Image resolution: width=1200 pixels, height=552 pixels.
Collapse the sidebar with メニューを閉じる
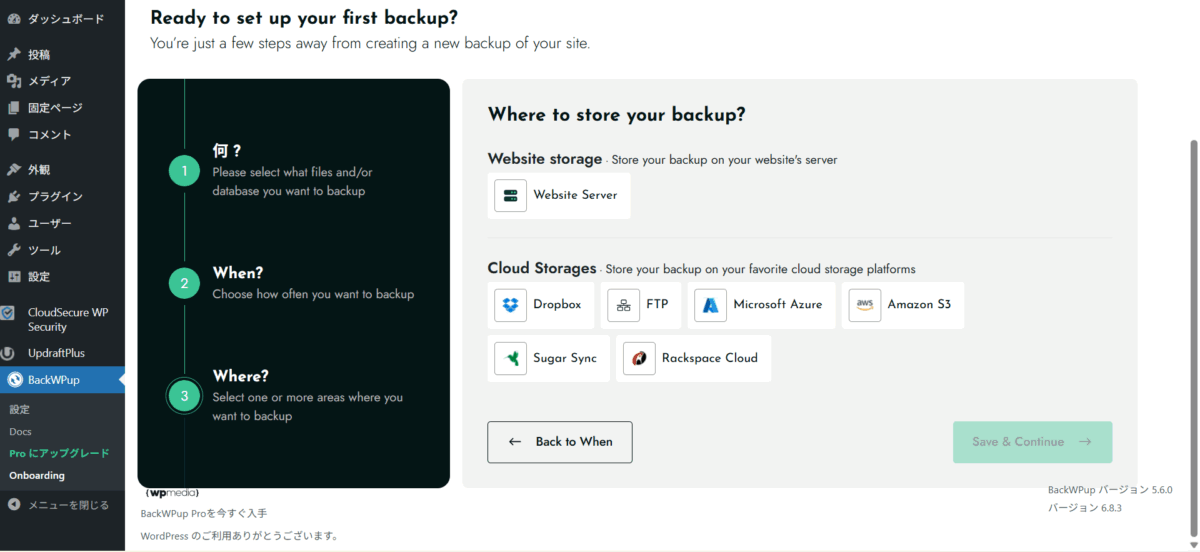point(67,505)
